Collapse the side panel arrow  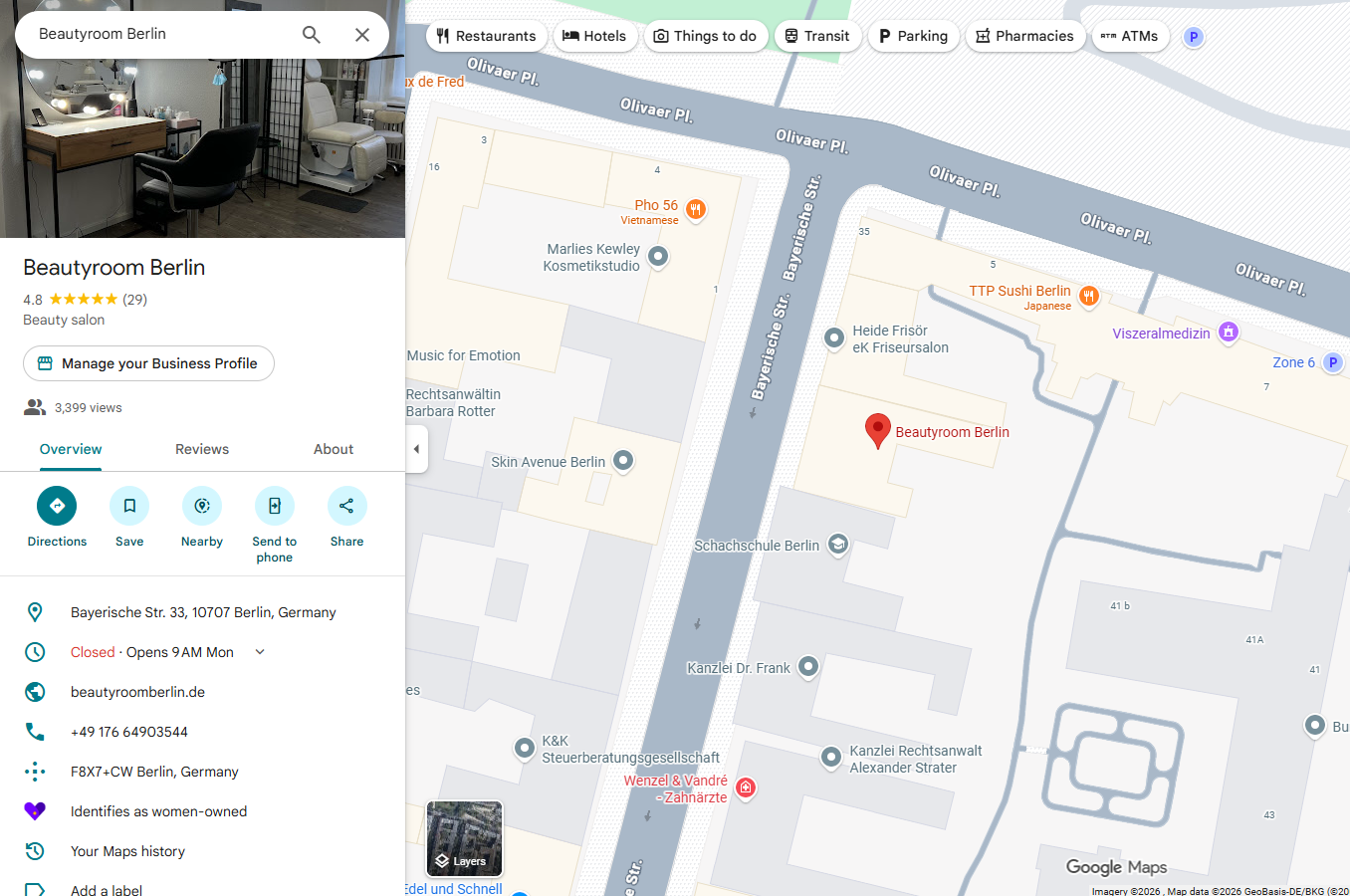click(416, 449)
